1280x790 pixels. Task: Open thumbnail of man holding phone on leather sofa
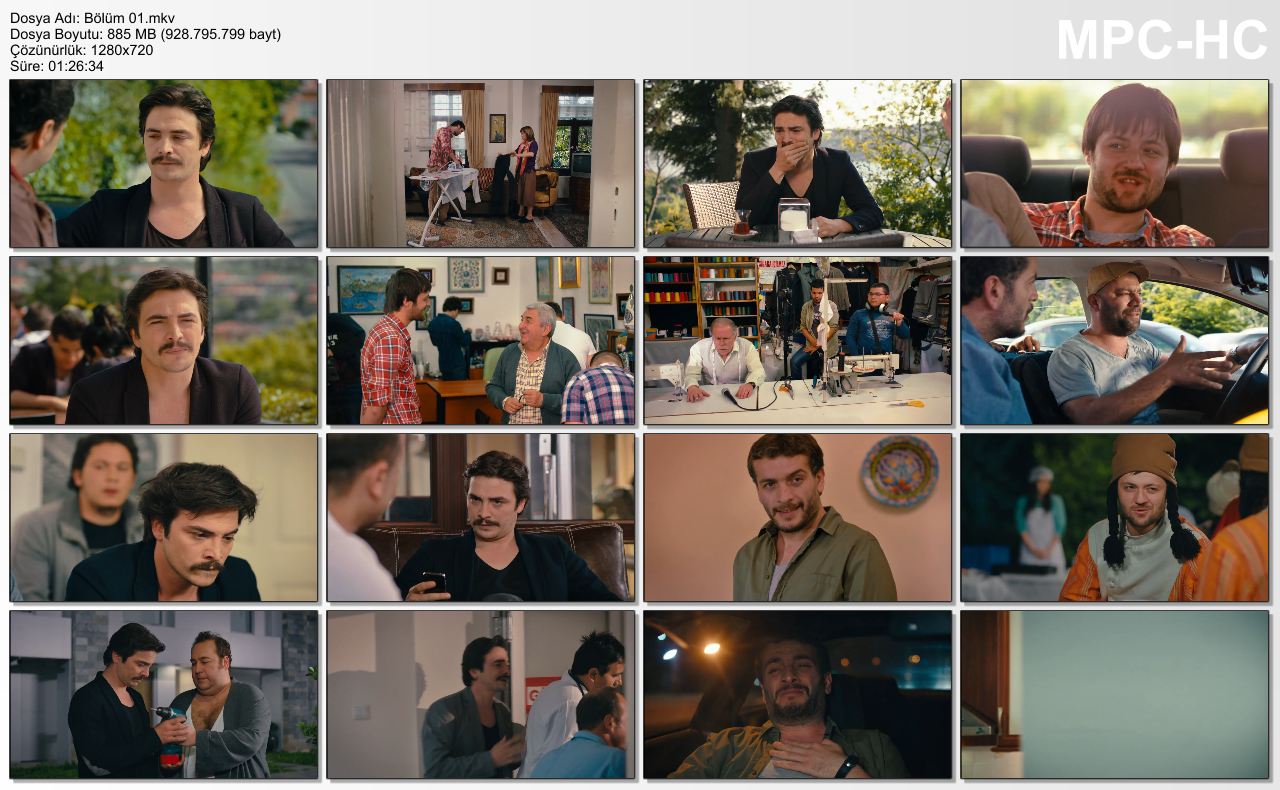click(481, 518)
